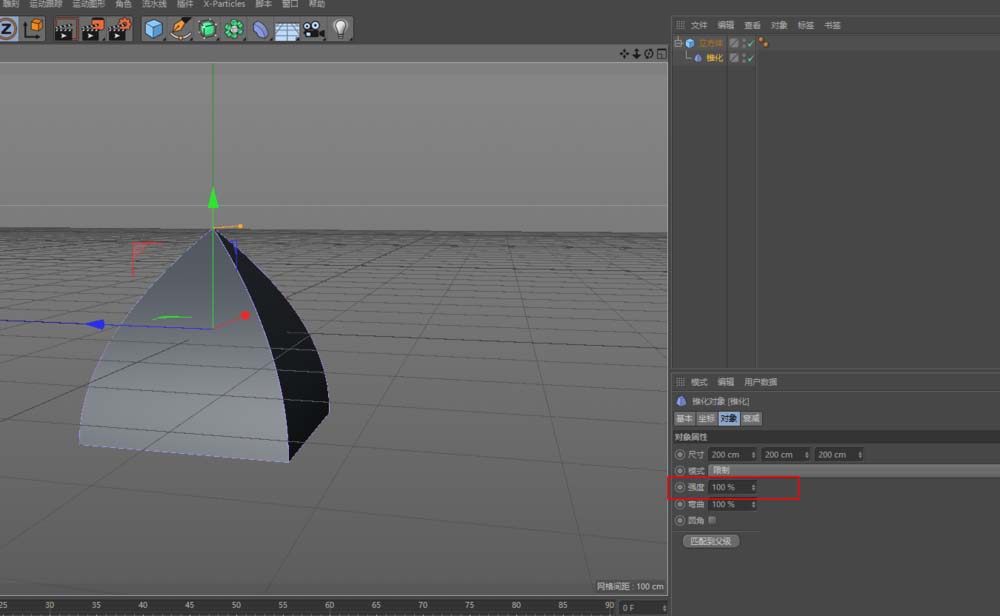Viewport: 1000px width, 616px height.
Task: Click the subdivision surface generator icon
Action: click(x=206, y=29)
